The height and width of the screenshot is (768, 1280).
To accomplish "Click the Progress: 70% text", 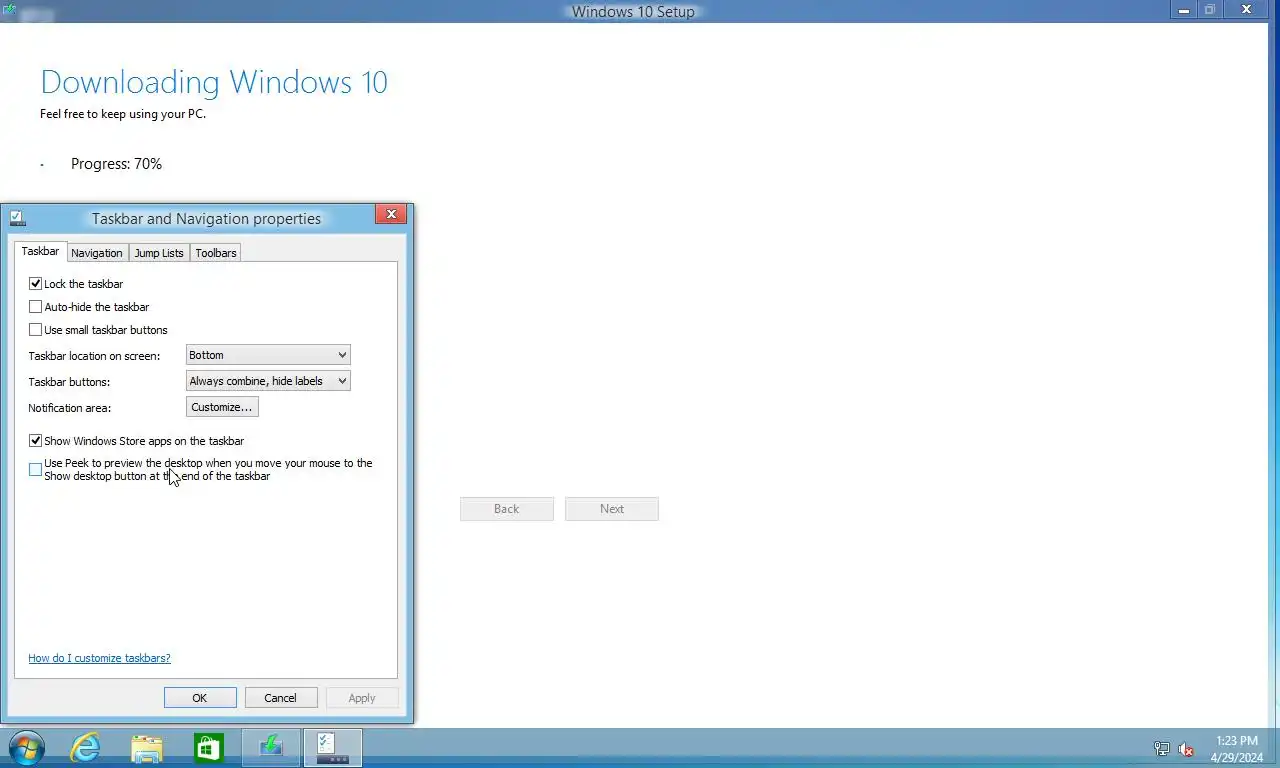I will click(x=116, y=164).
